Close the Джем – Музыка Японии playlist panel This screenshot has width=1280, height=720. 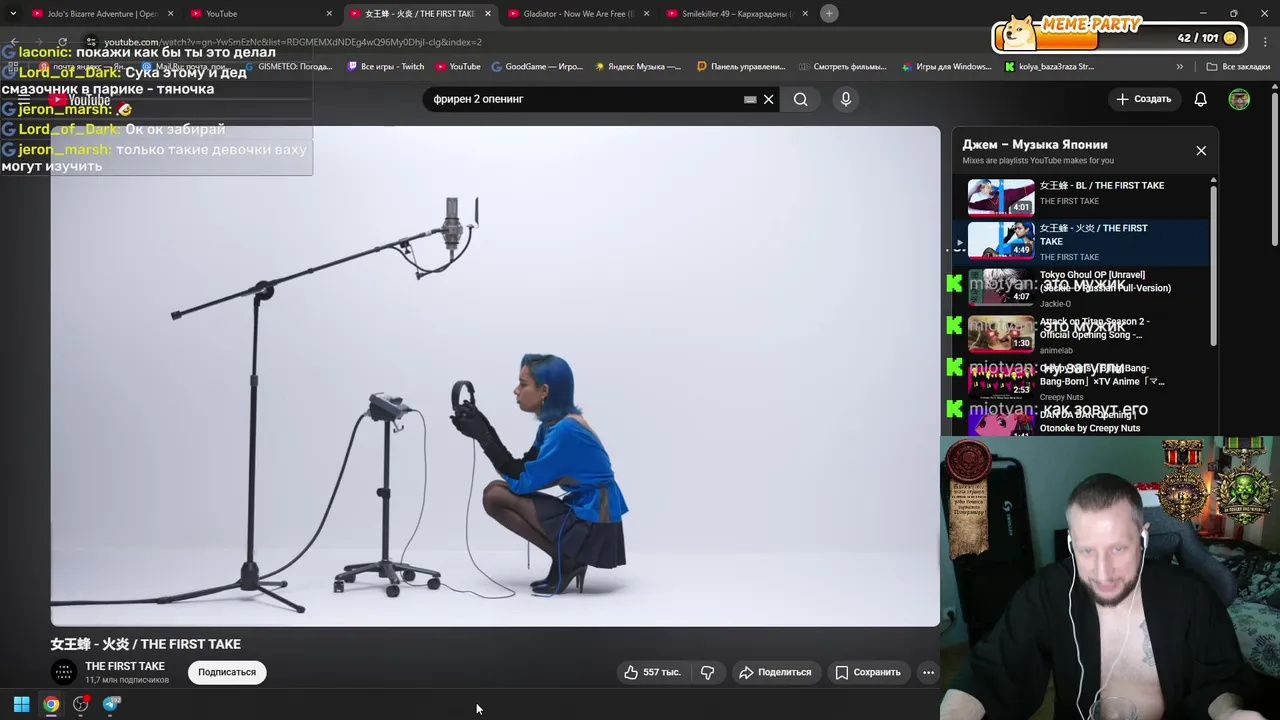click(x=1201, y=151)
